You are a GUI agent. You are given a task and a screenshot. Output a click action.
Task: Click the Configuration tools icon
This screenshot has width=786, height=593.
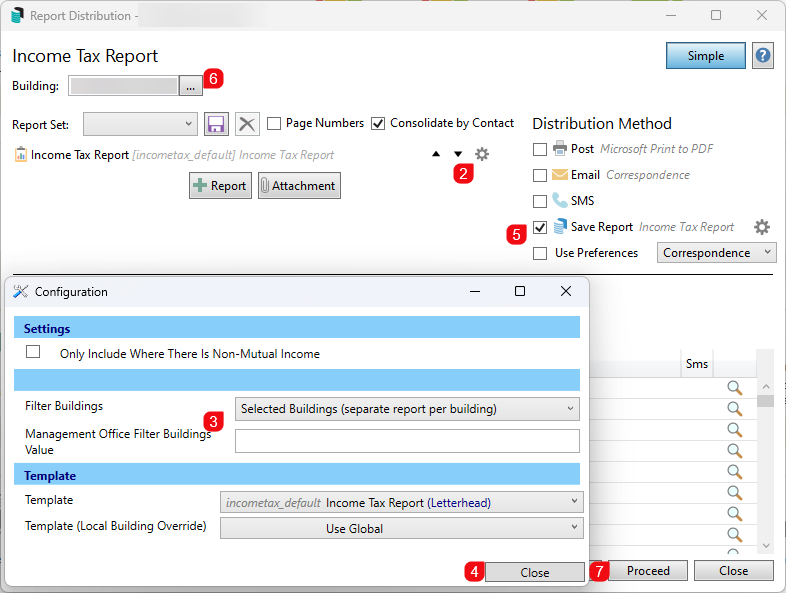click(x=21, y=291)
